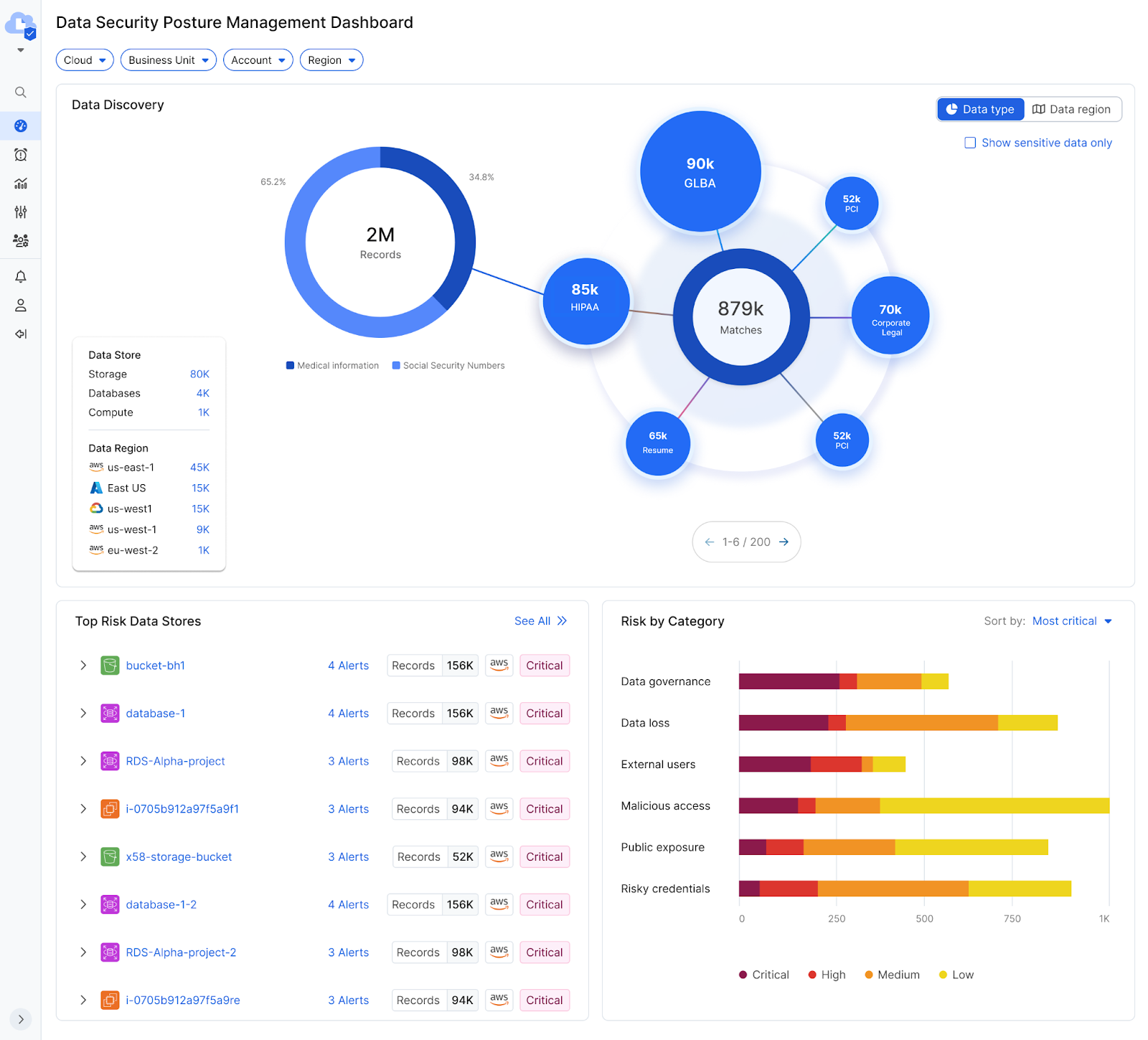Expand the bucket-bh1 data store row
Viewport: 1148px width, 1040px height.
(83, 666)
